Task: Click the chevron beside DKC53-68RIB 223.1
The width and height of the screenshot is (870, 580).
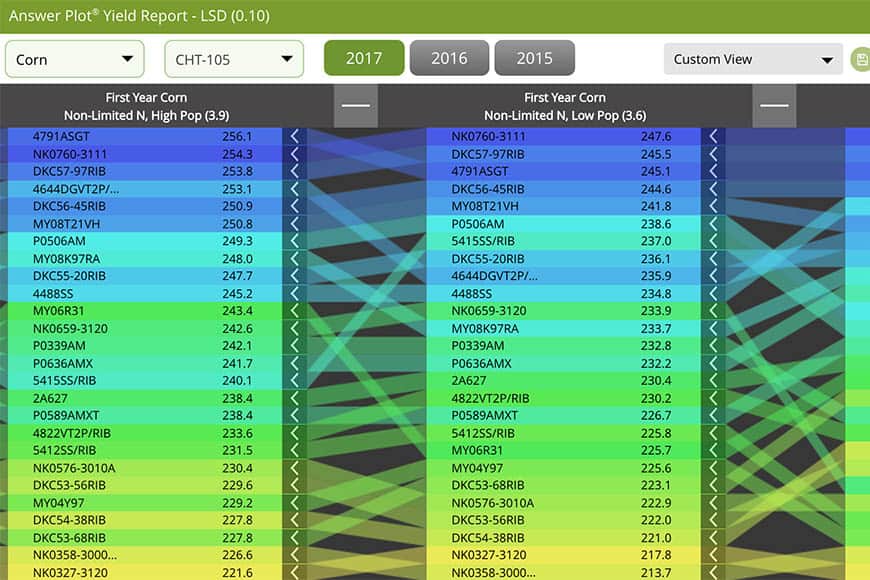Action: pyautogui.click(x=713, y=485)
